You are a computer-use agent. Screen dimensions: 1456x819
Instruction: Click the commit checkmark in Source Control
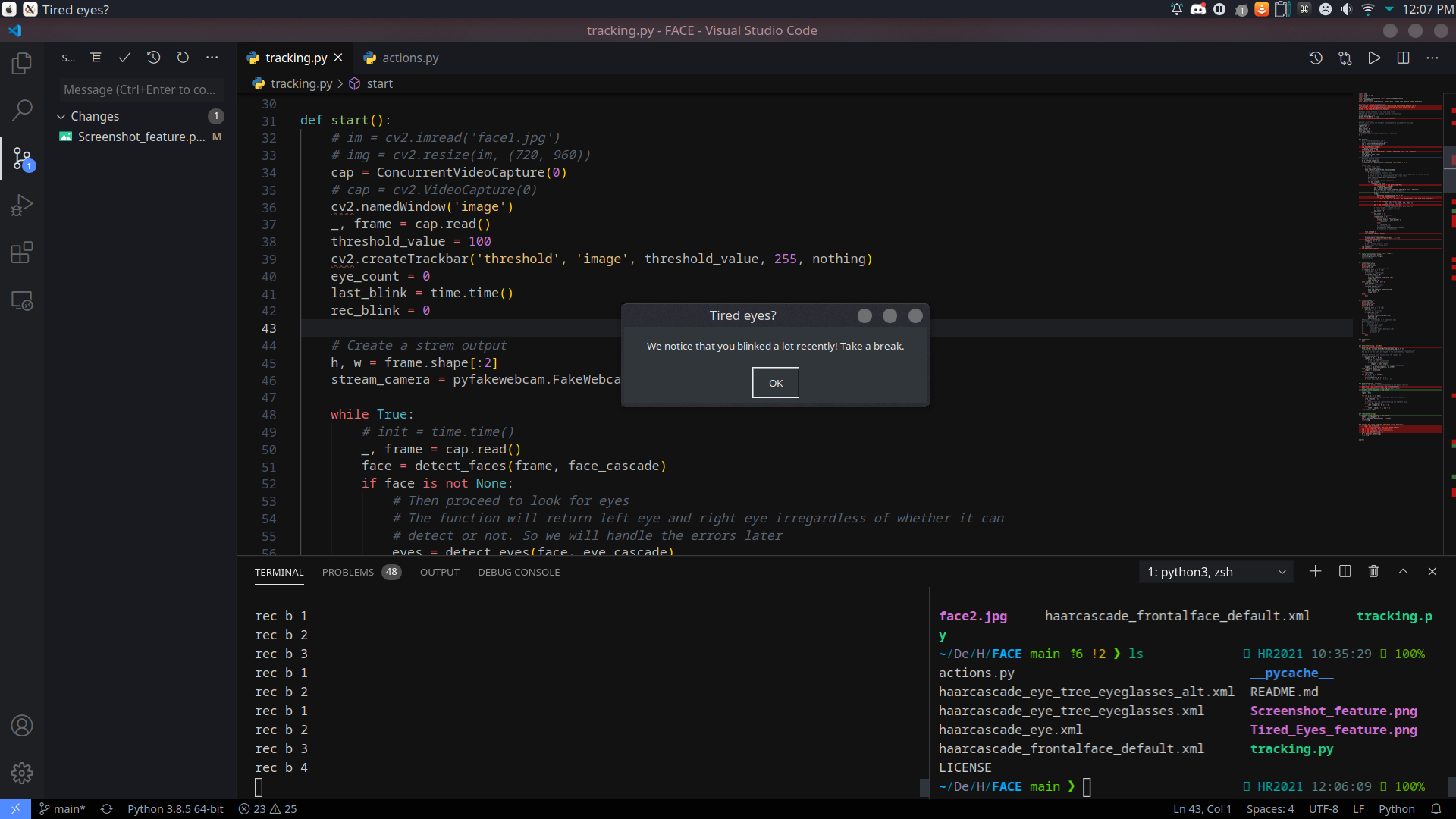point(124,58)
